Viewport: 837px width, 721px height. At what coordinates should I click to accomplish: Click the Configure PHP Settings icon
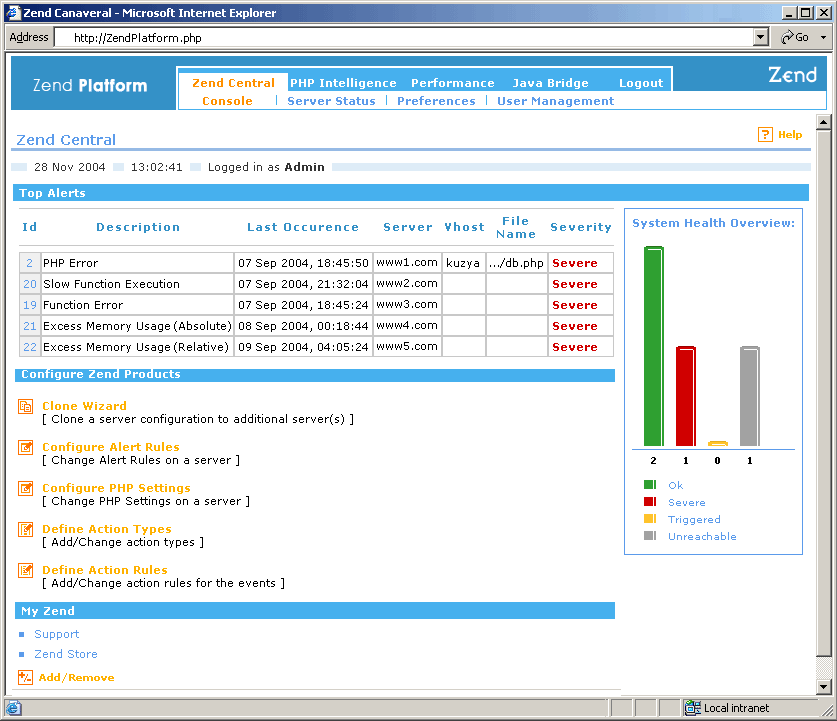(x=26, y=488)
